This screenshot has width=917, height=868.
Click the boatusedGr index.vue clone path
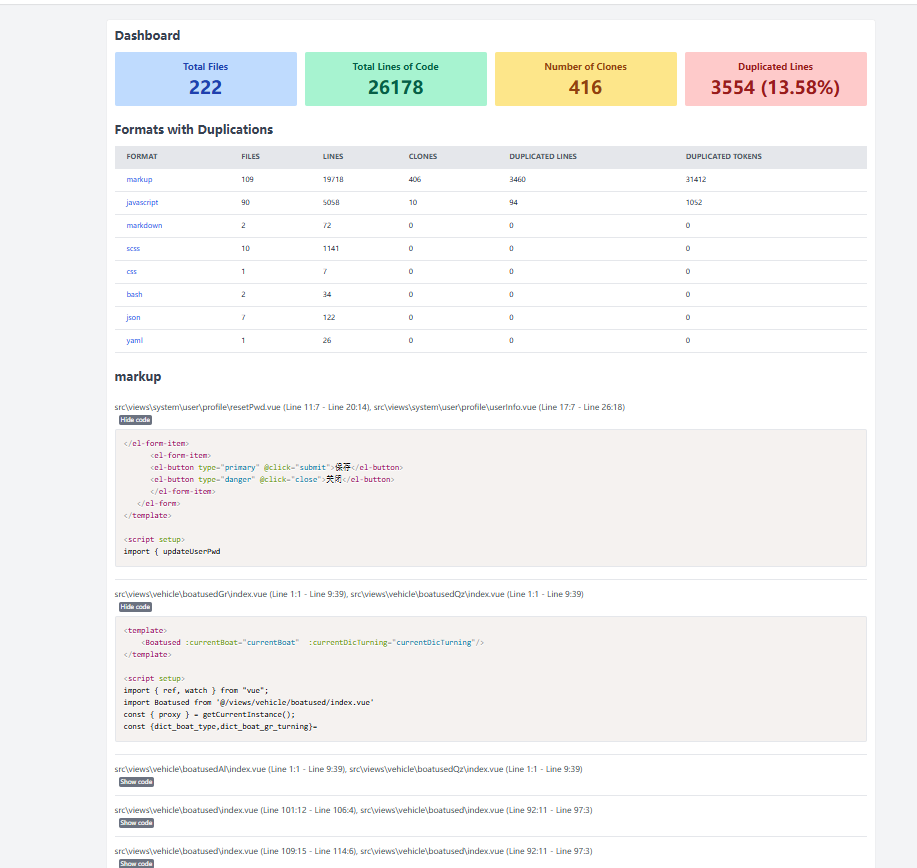(x=349, y=594)
